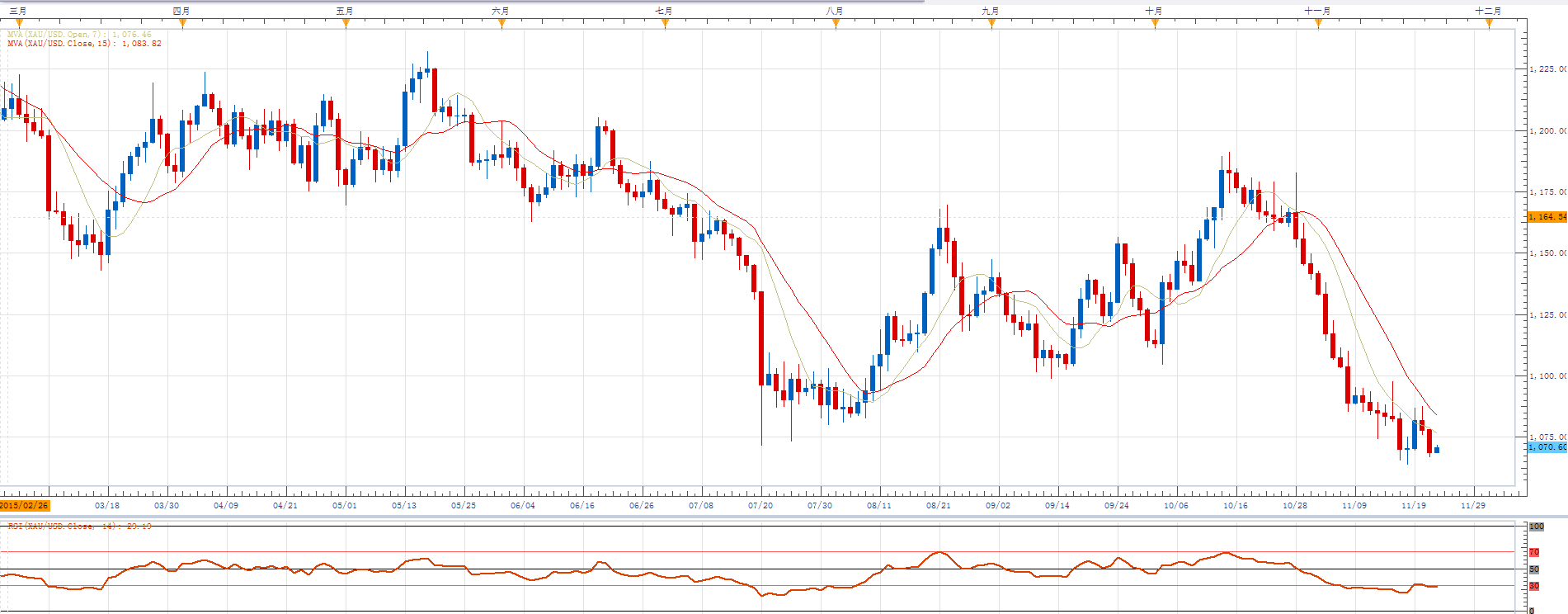This screenshot has width=1568, height=614.
Task: Click the orange marker under 三月
Action: point(19,23)
